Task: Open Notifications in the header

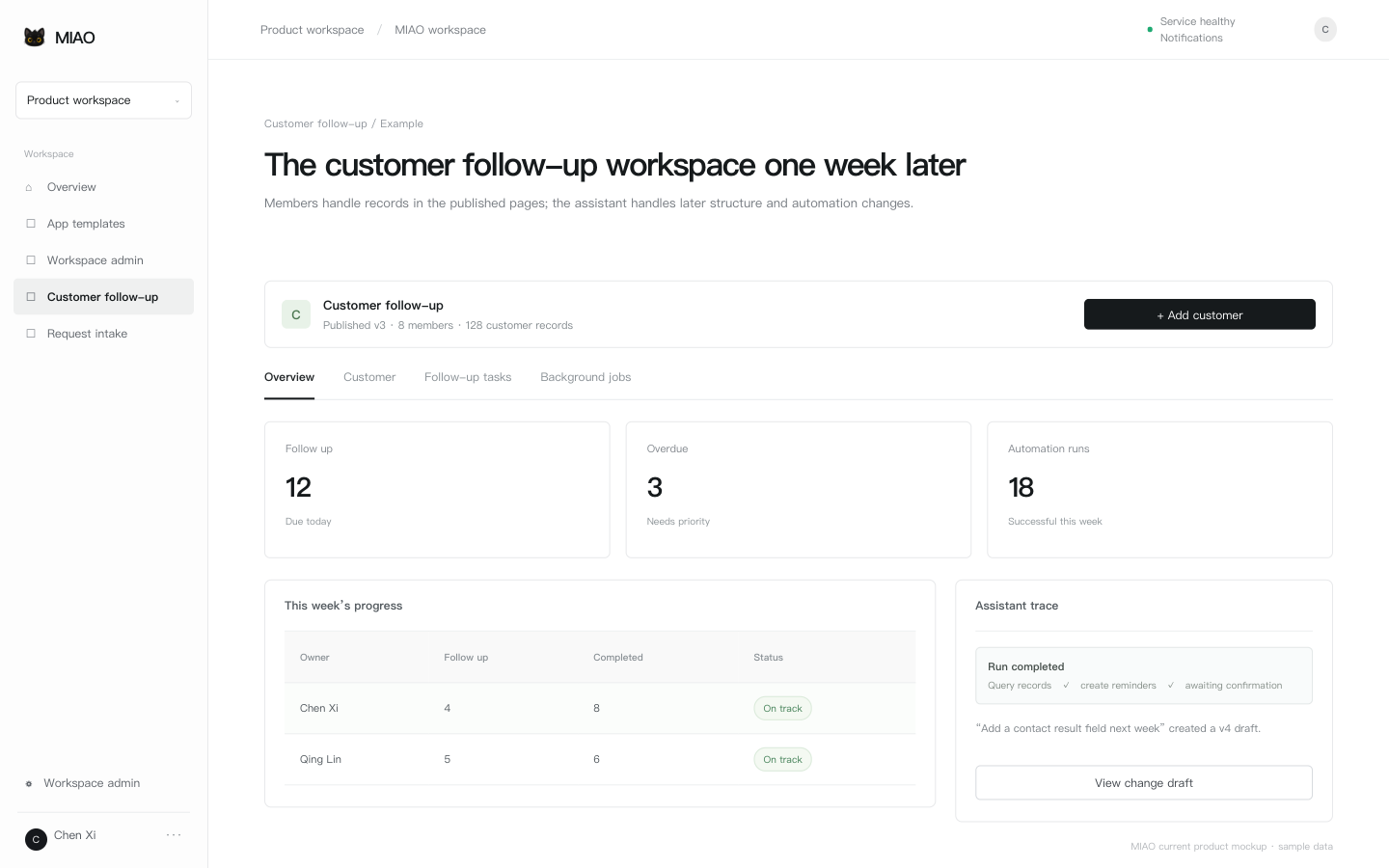Action: point(1191,39)
